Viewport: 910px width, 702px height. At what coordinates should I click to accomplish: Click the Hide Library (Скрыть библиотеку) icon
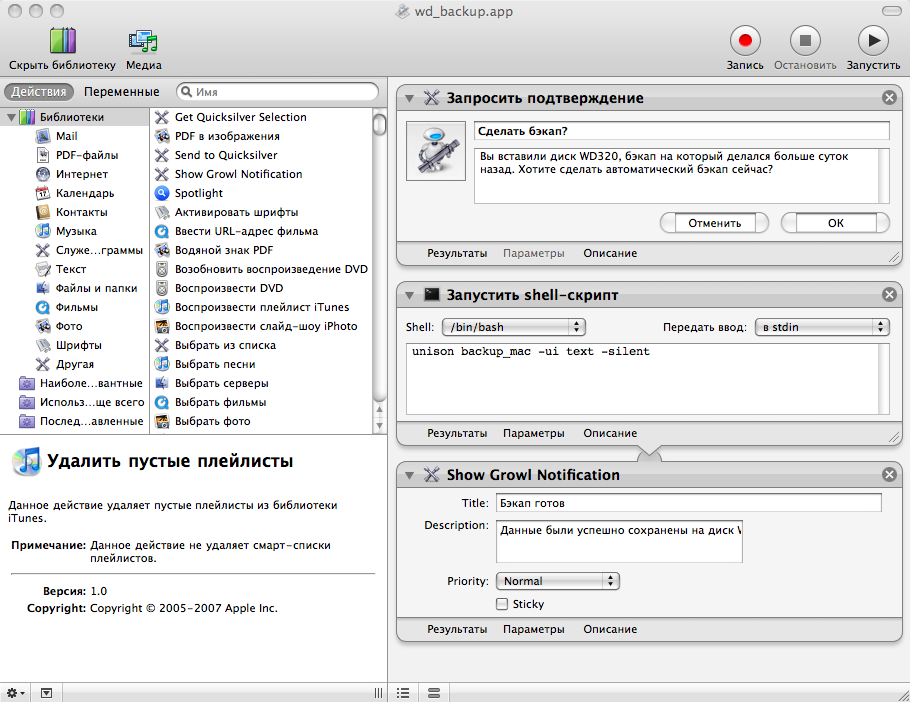(x=62, y=41)
